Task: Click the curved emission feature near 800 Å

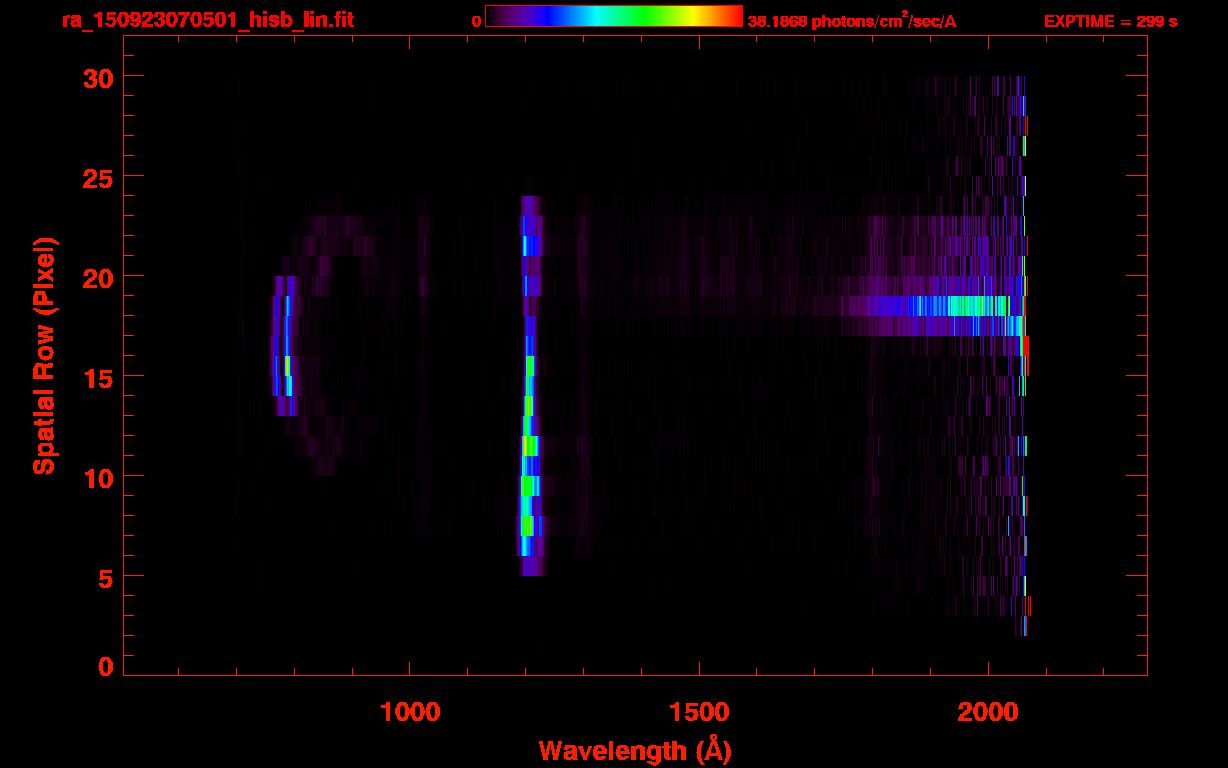Action: tap(286, 345)
